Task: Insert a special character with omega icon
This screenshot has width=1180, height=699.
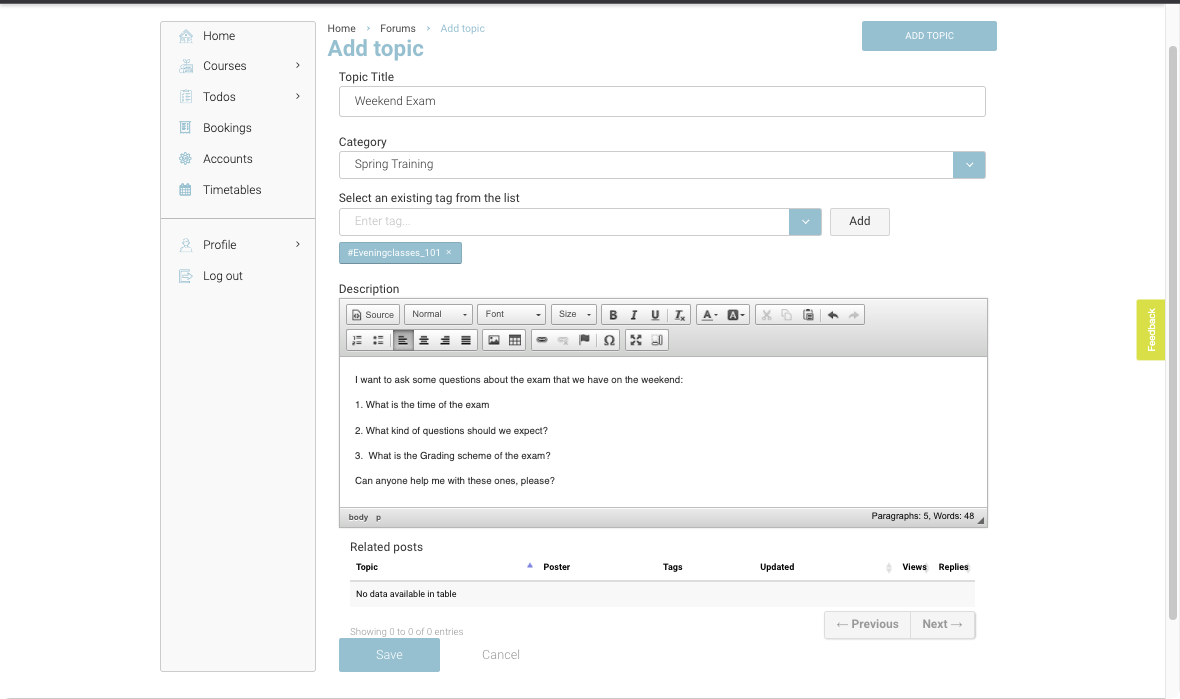Action: [x=609, y=341]
